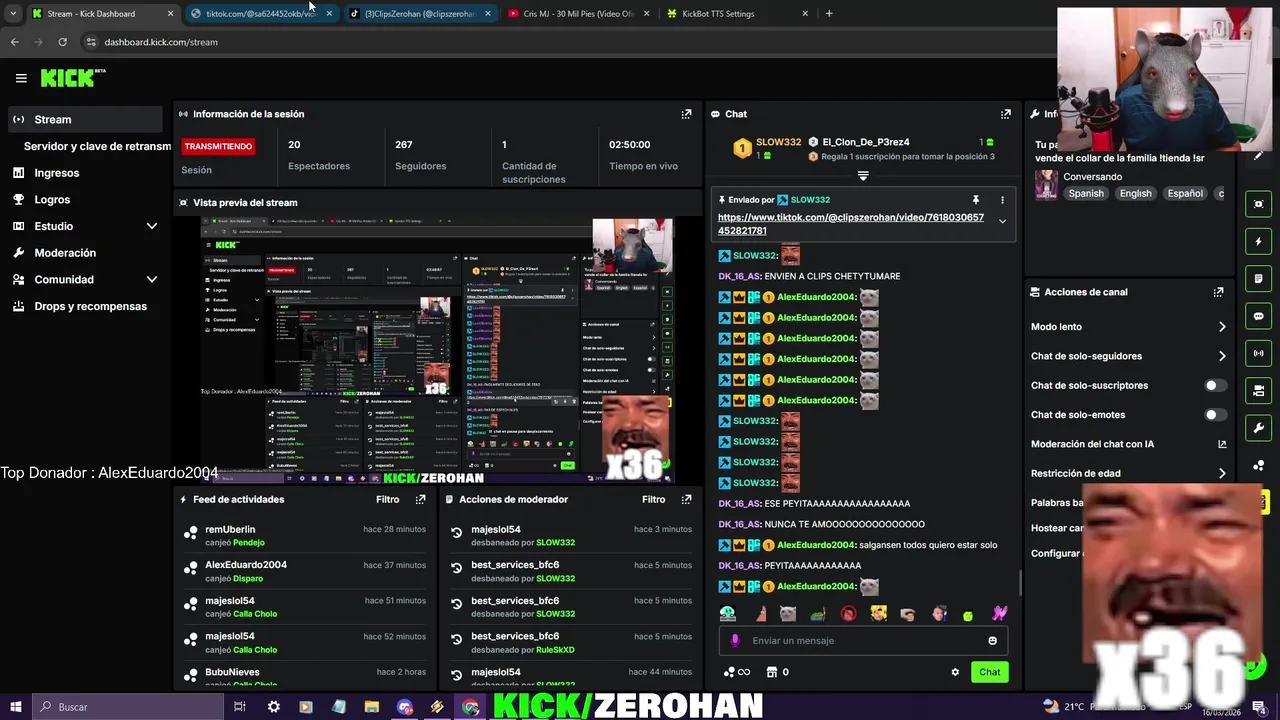Open Restricción de edad options
The height and width of the screenshot is (720, 1280).
[x=1128, y=474]
